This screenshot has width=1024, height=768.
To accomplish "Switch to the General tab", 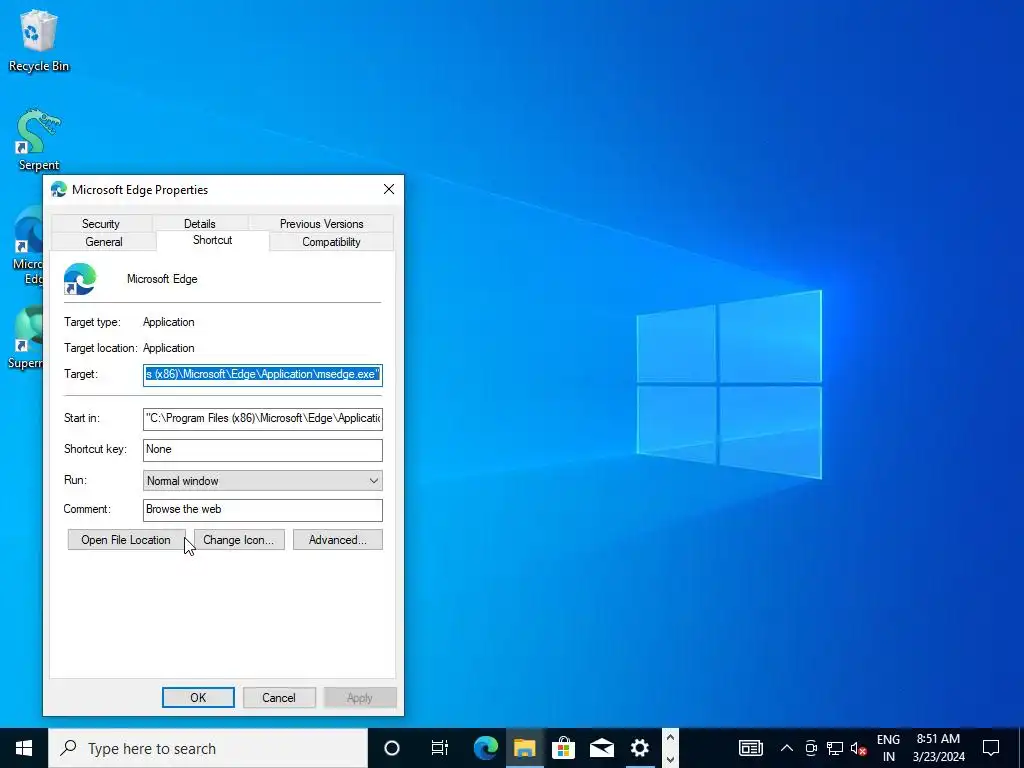I will coord(104,242).
